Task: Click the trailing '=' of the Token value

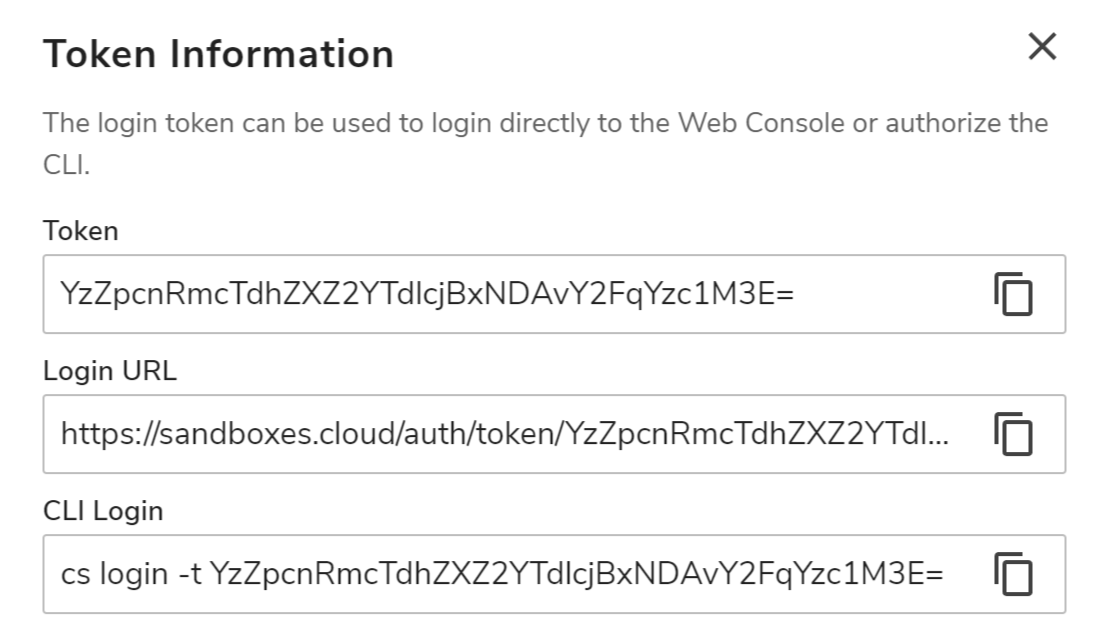Action: click(x=785, y=294)
